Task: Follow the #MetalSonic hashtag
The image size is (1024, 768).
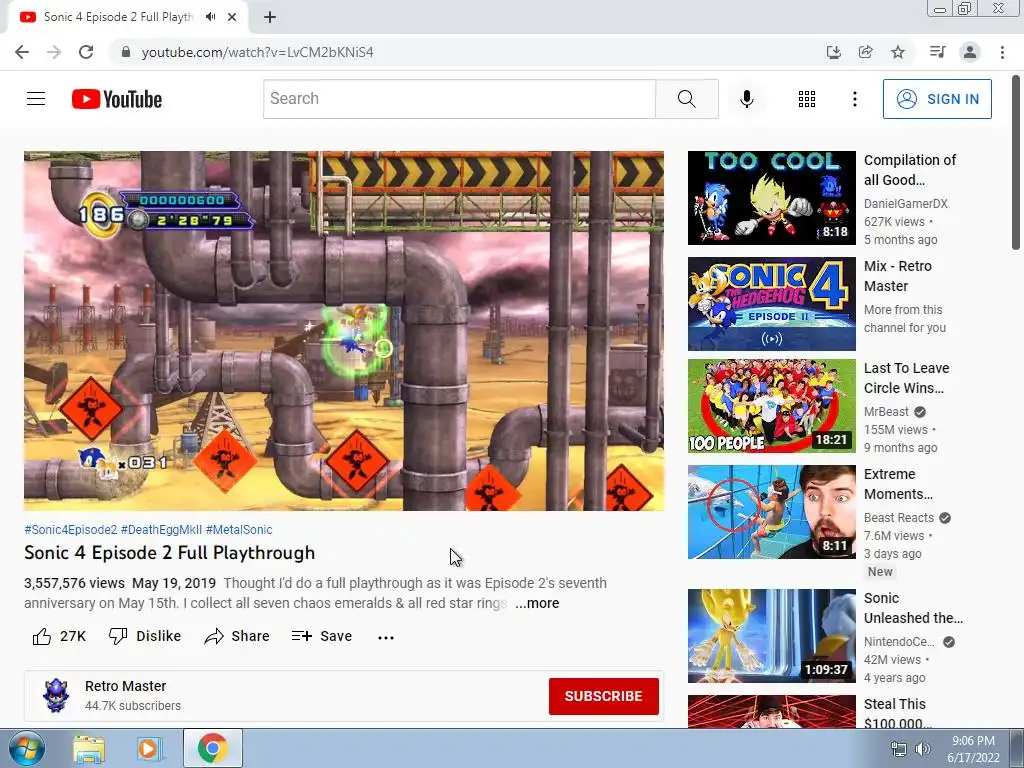Action: (x=239, y=530)
